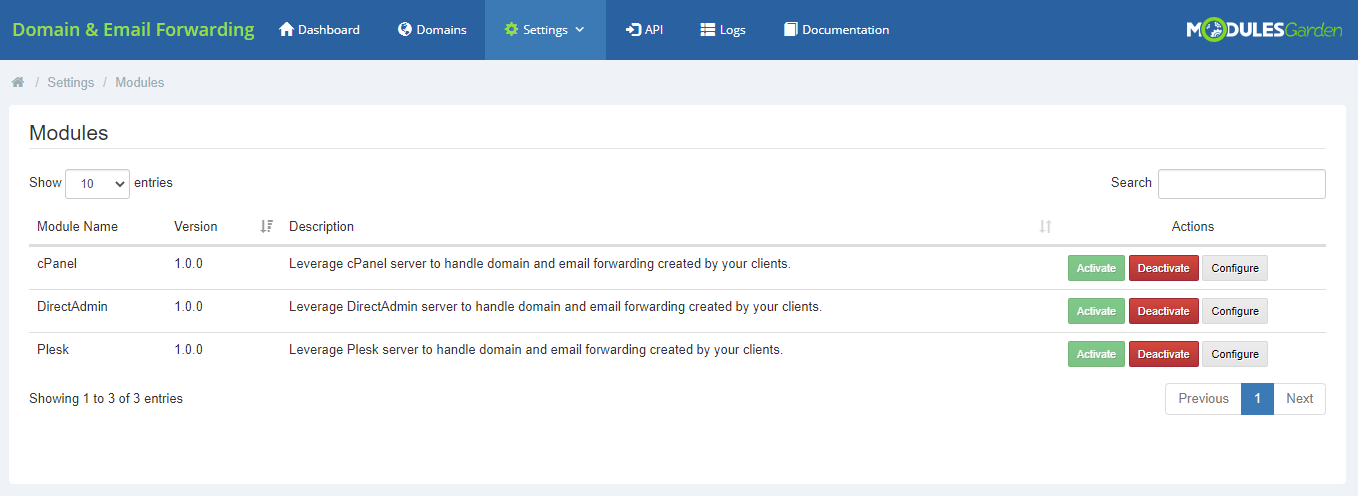Click the DirectAdmin description text

555,307
